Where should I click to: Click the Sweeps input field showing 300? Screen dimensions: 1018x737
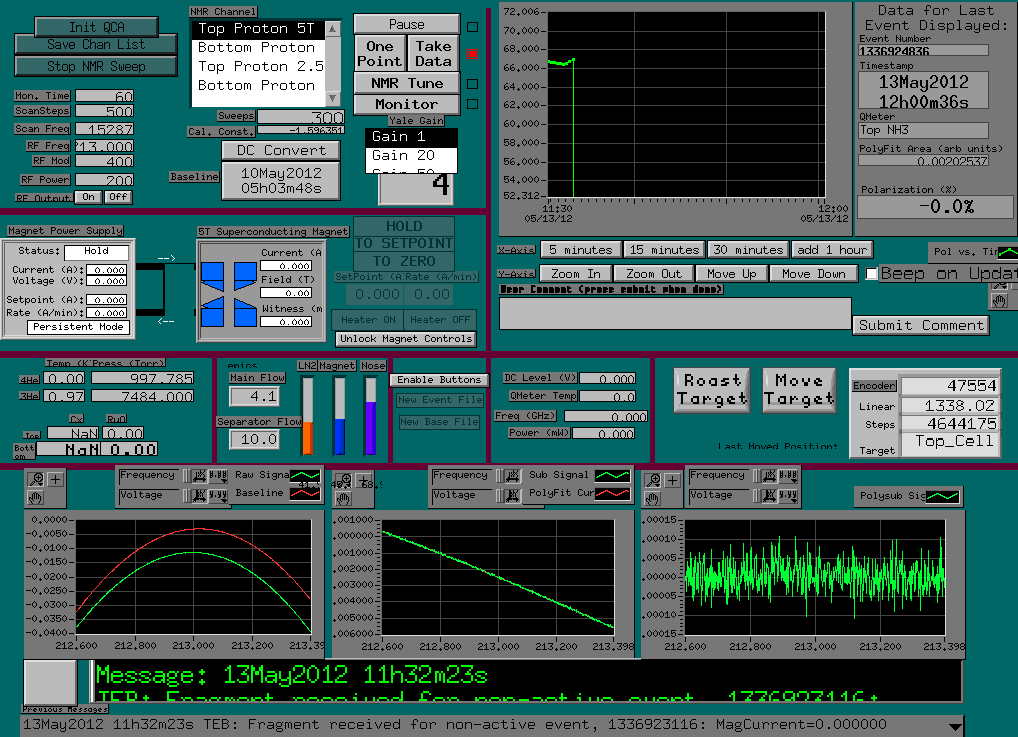click(x=301, y=116)
